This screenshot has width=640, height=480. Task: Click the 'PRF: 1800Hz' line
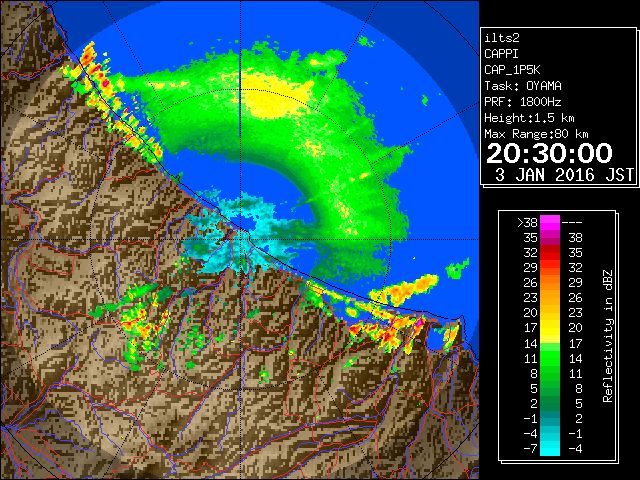click(x=523, y=102)
